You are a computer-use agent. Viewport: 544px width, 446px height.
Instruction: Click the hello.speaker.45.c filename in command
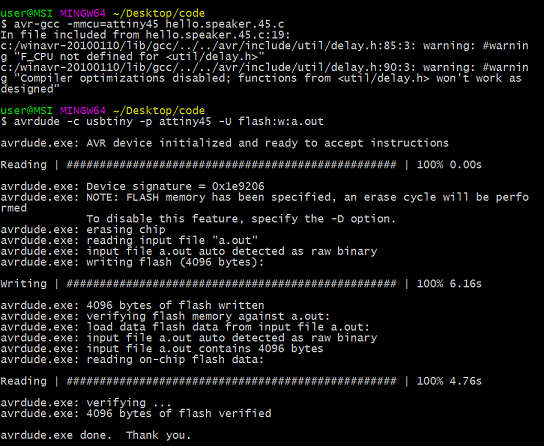click(x=225, y=24)
